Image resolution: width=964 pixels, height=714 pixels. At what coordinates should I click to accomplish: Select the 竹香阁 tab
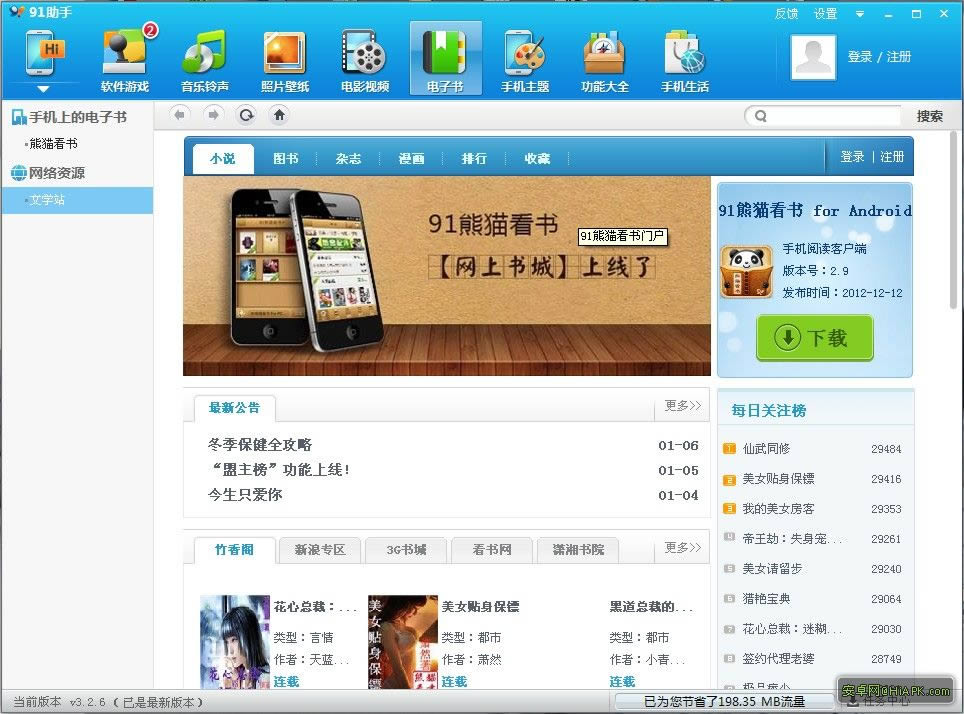[x=234, y=550]
